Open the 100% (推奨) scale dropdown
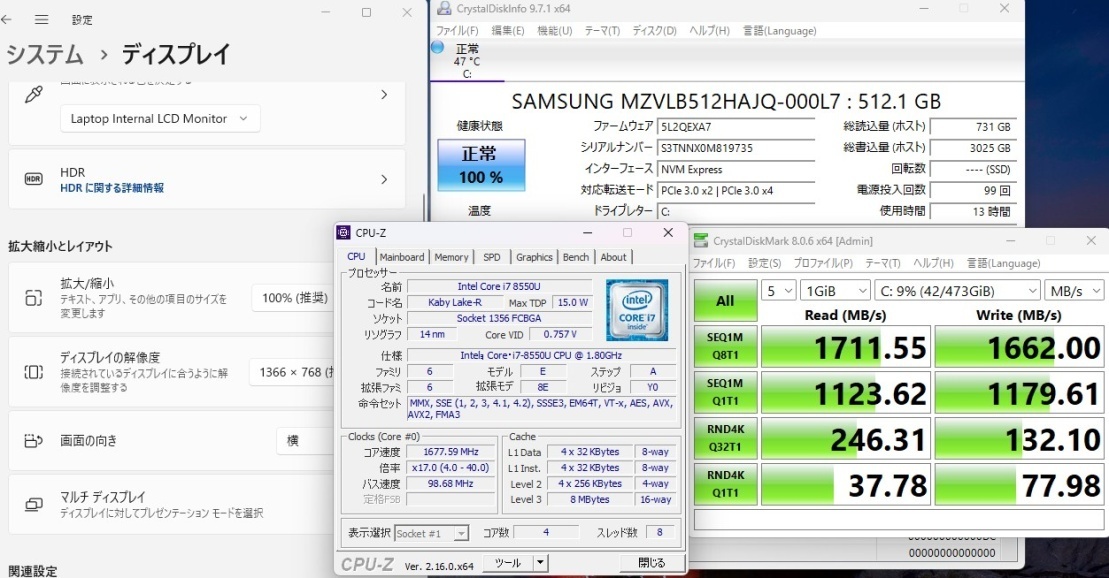1109x578 pixels. click(x=294, y=298)
